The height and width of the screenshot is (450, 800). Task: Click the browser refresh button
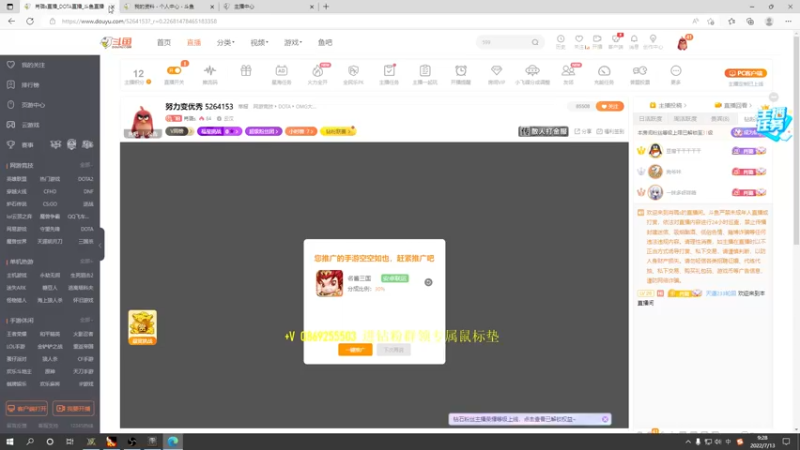[x=30, y=21]
